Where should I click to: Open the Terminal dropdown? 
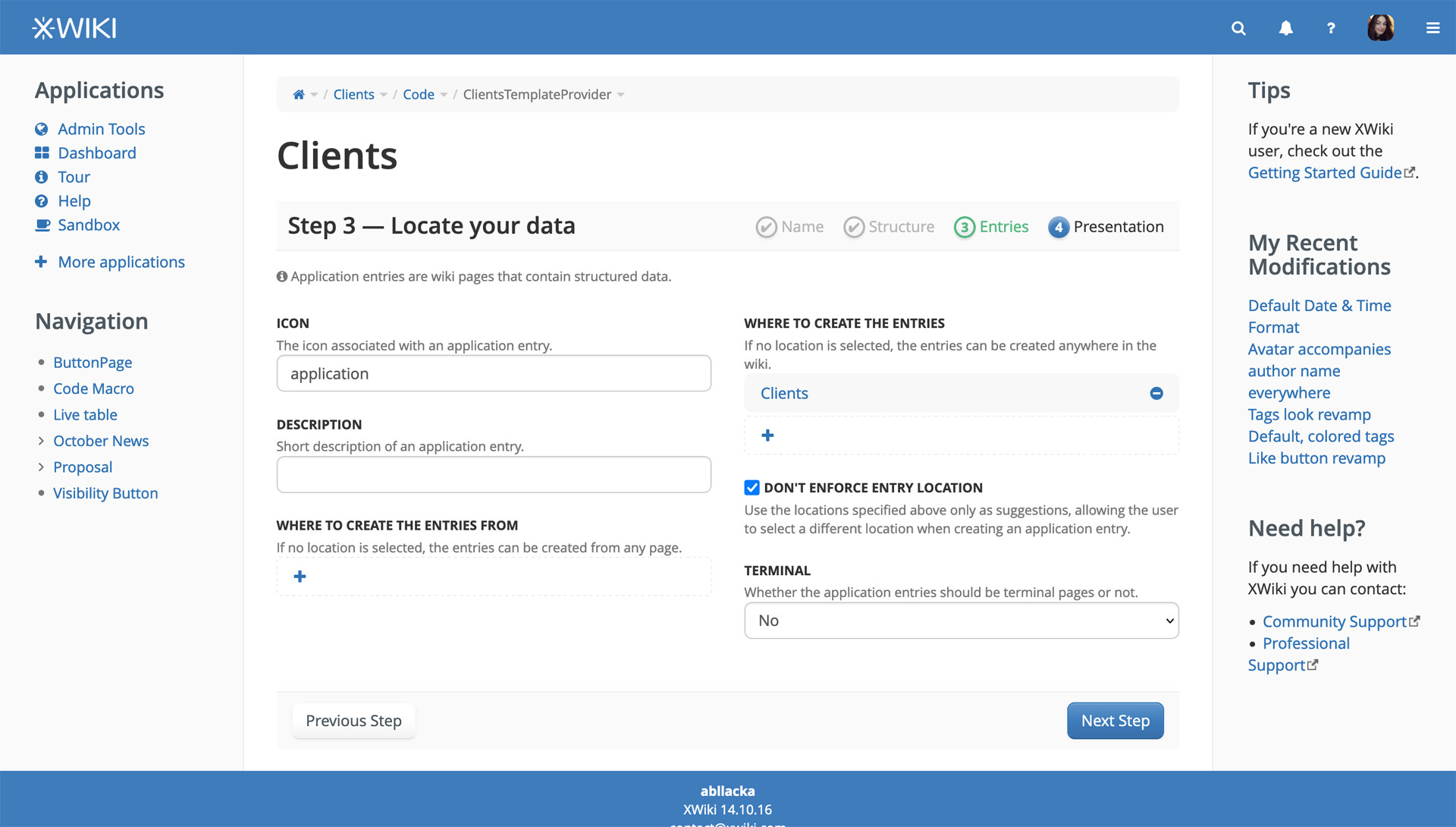(x=961, y=621)
